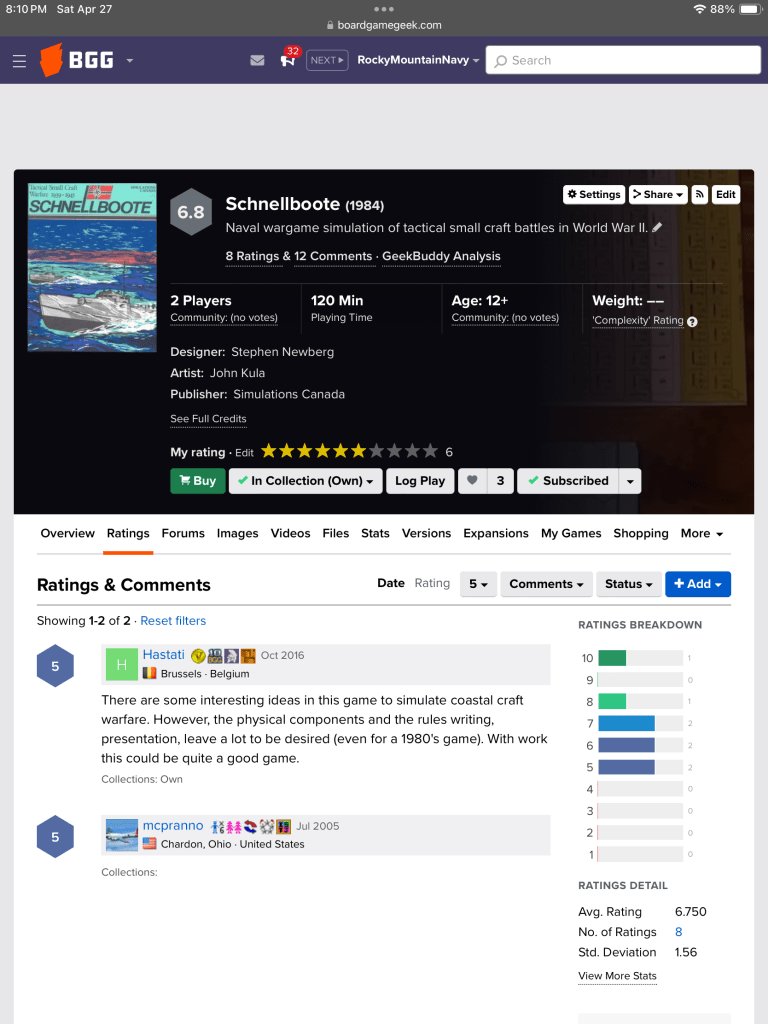Toggle the Subscribed button
Screen dimensions: 768x1024
click(568, 481)
